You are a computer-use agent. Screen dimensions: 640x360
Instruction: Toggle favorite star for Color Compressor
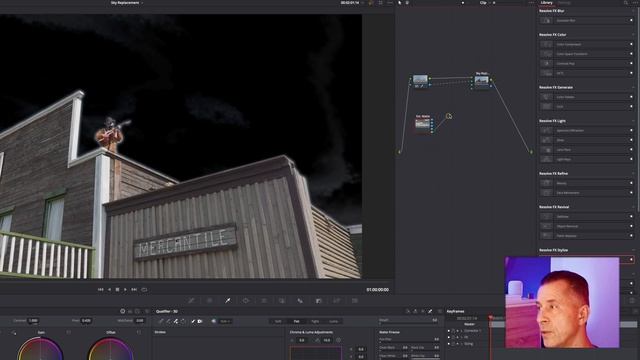point(631,44)
